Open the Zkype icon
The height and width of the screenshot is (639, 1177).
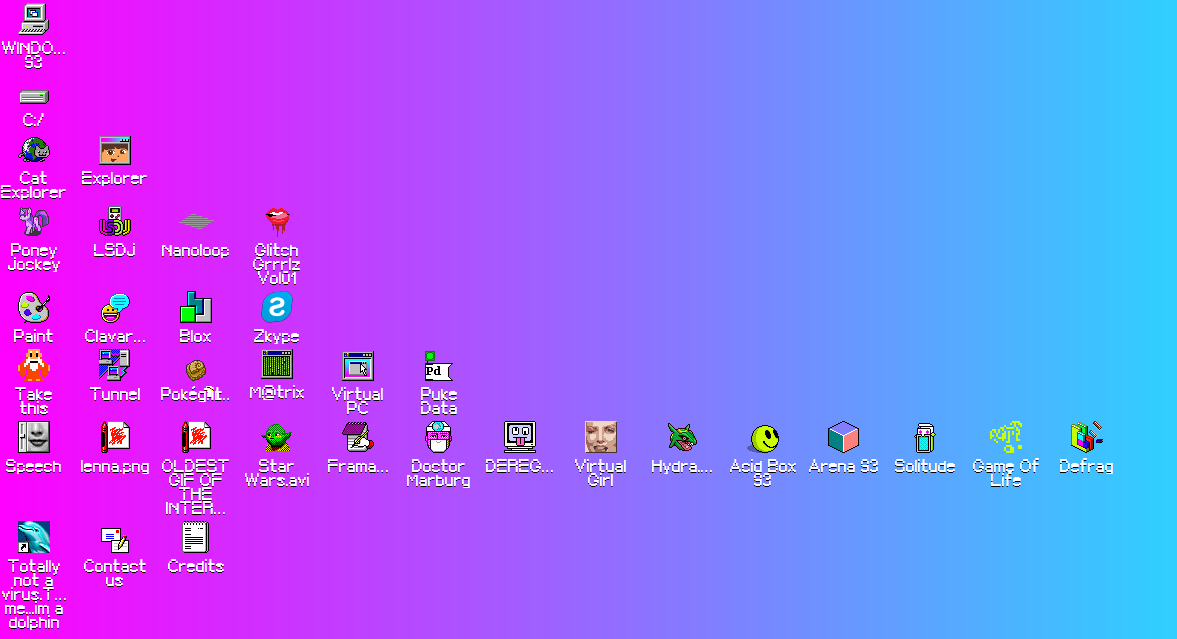pyautogui.click(x=277, y=308)
